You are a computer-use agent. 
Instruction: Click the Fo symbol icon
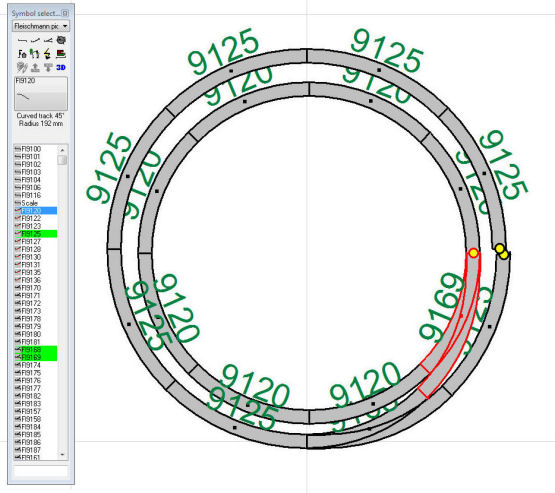22,54
